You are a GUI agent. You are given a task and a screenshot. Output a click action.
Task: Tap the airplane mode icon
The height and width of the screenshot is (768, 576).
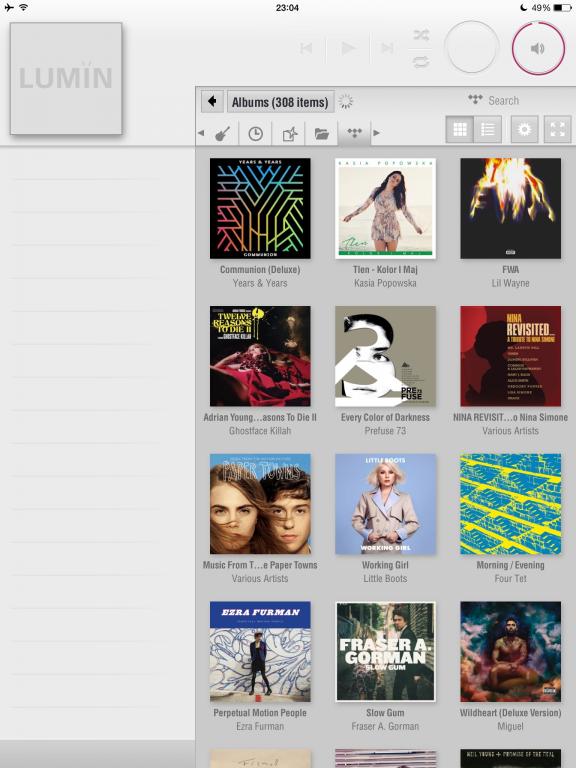click(9, 7)
